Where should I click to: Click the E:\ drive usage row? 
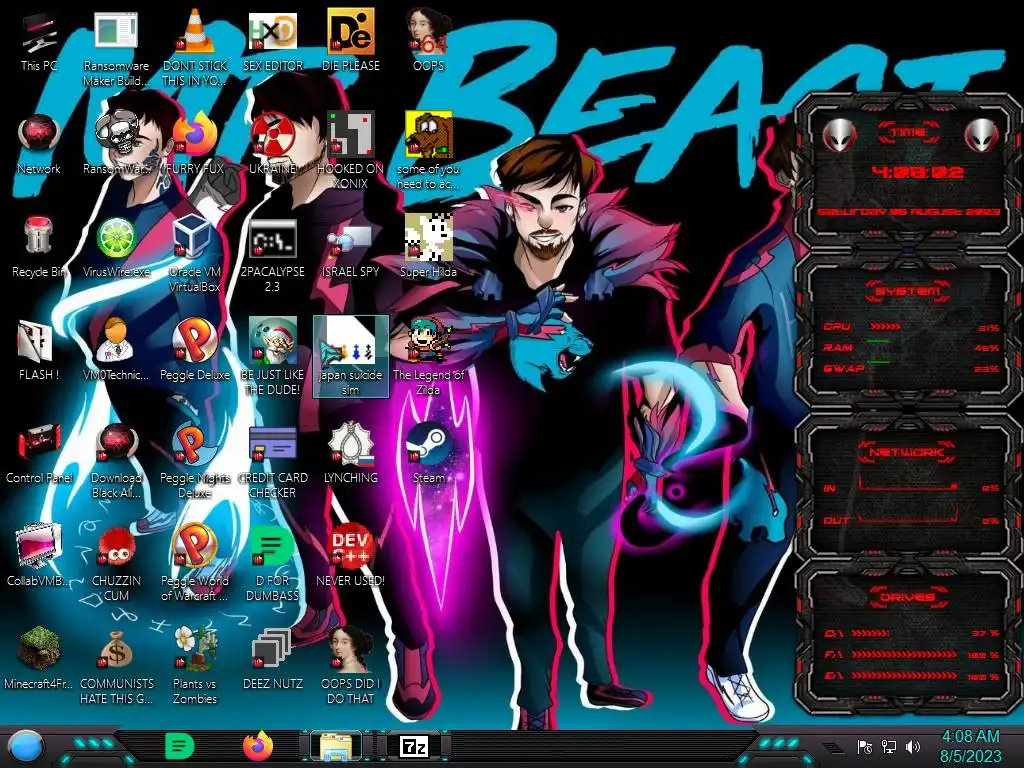point(912,676)
